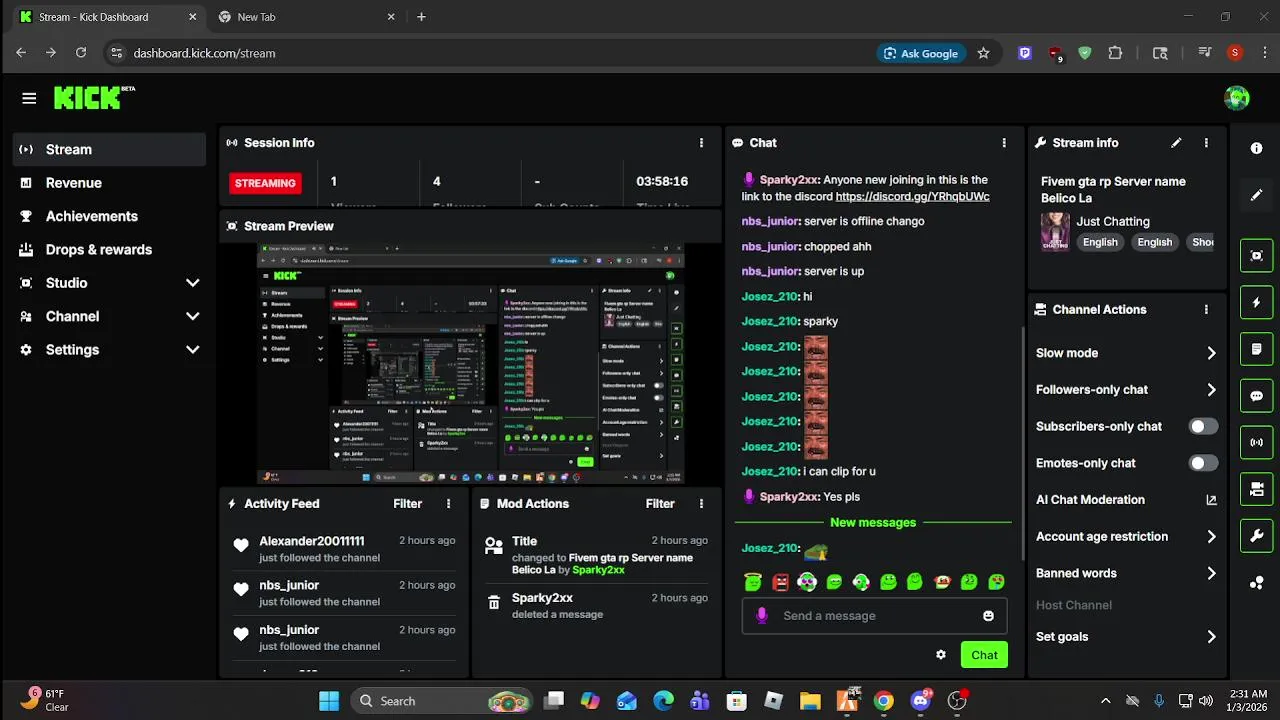1280x720 pixels.
Task: Click the Send a message input
Action: [874, 616]
